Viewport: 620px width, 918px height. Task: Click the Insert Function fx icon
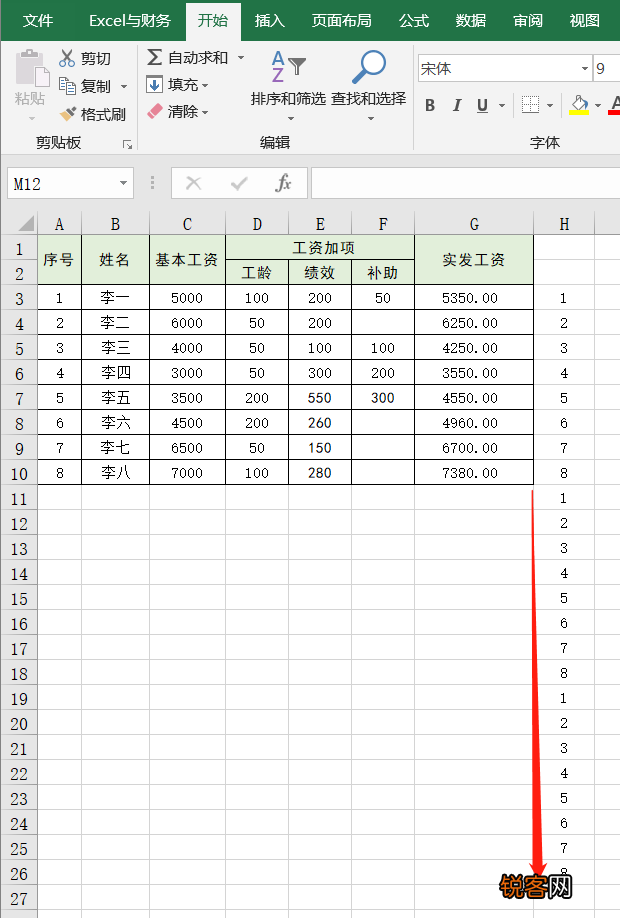tap(283, 183)
